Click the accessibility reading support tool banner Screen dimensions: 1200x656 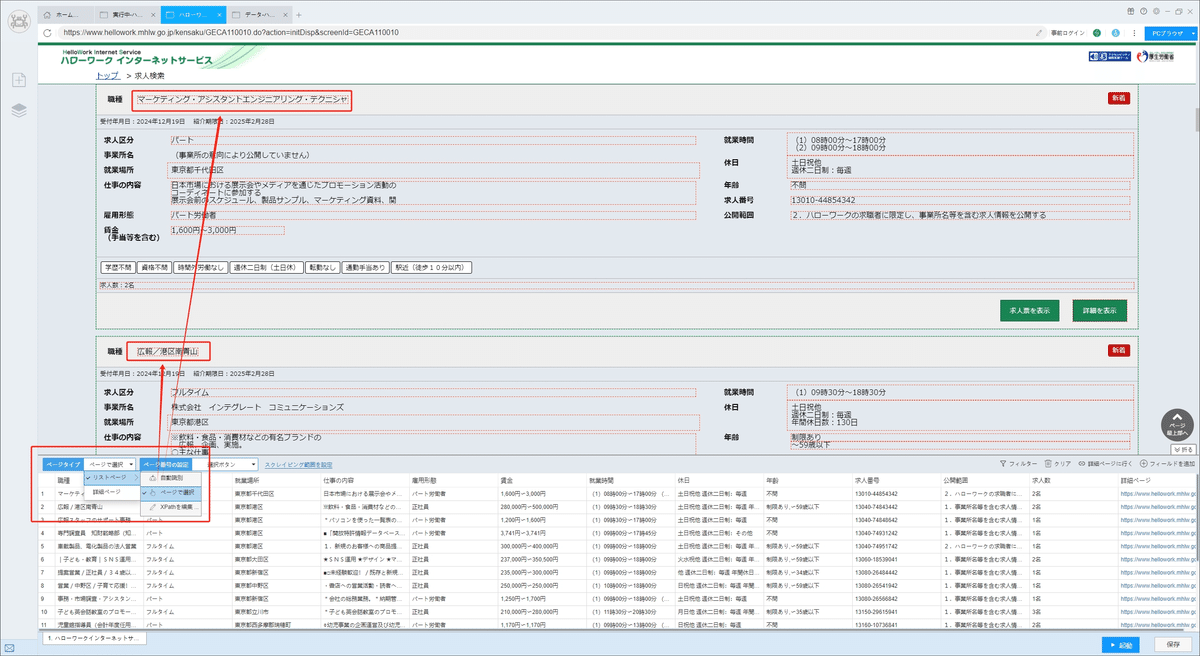pyautogui.click(x=1110, y=57)
